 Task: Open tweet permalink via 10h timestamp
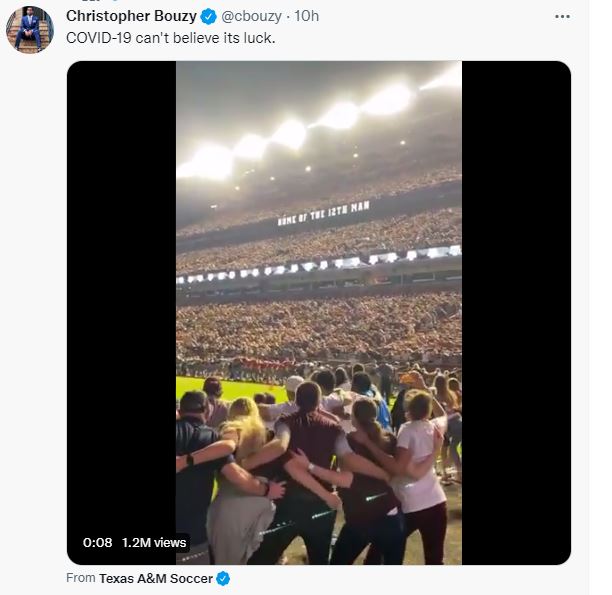[x=308, y=17]
